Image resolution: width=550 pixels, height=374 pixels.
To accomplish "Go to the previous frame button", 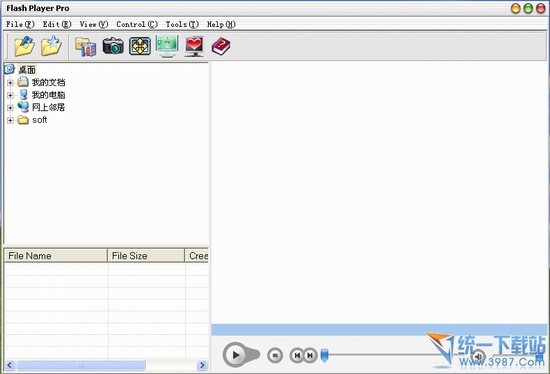I will [x=297, y=355].
